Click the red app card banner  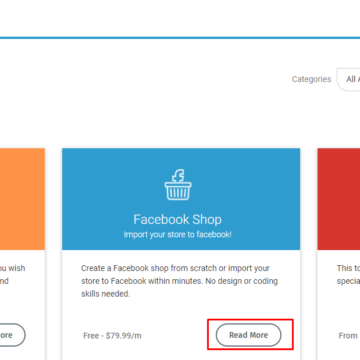[x=339, y=199]
